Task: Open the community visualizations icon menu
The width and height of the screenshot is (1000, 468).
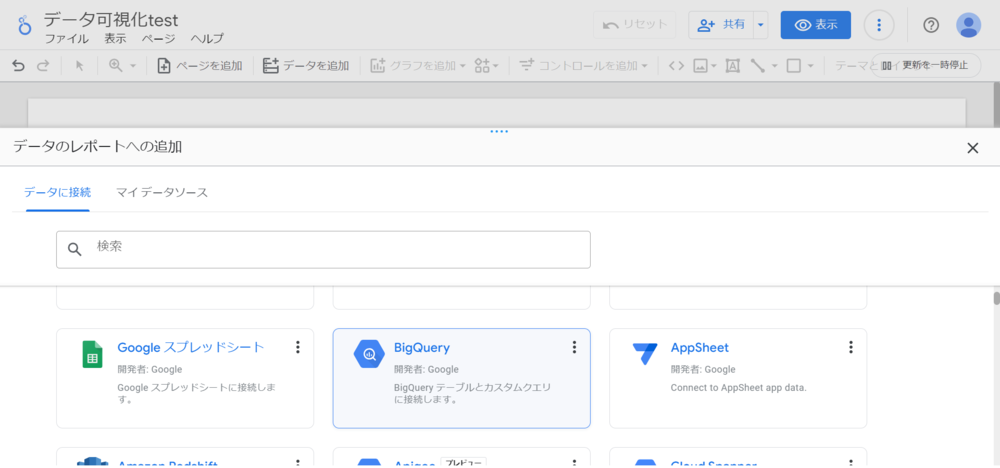Action: (487, 66)
